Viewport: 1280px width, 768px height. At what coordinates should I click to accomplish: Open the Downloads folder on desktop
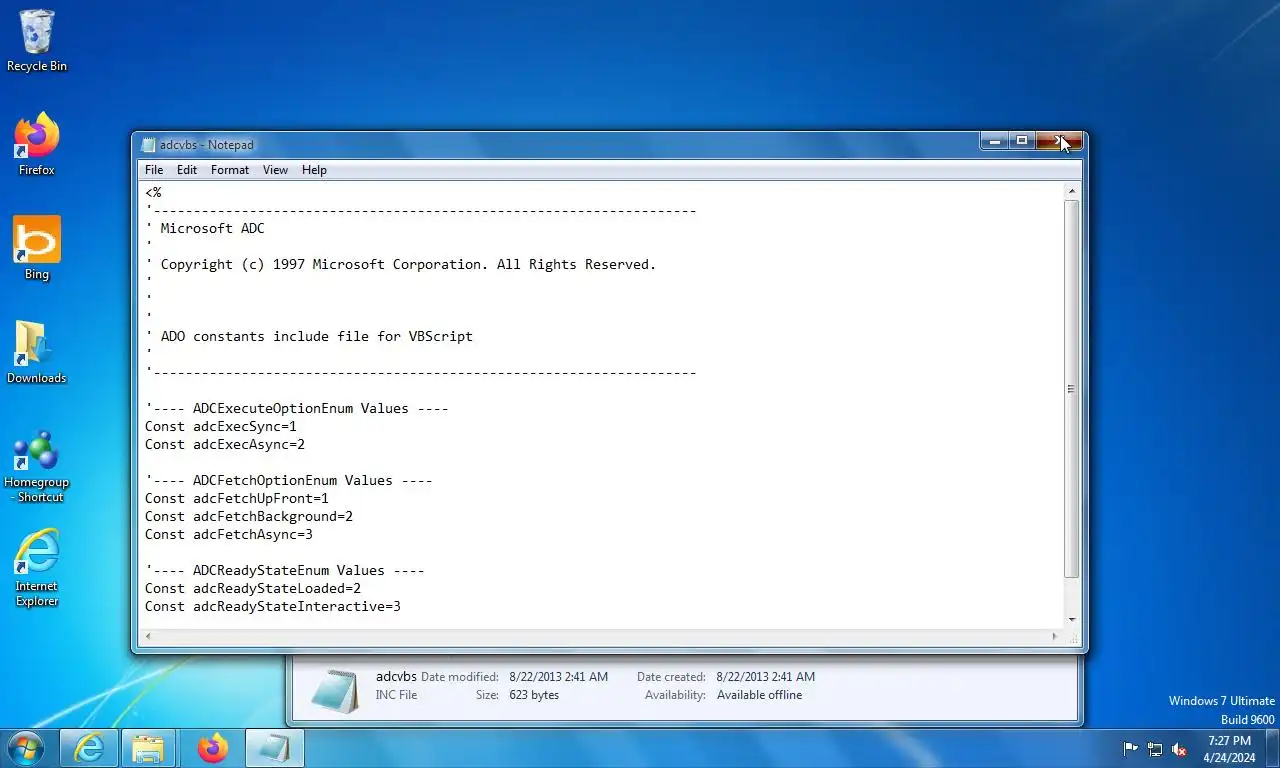pos(37,352)
